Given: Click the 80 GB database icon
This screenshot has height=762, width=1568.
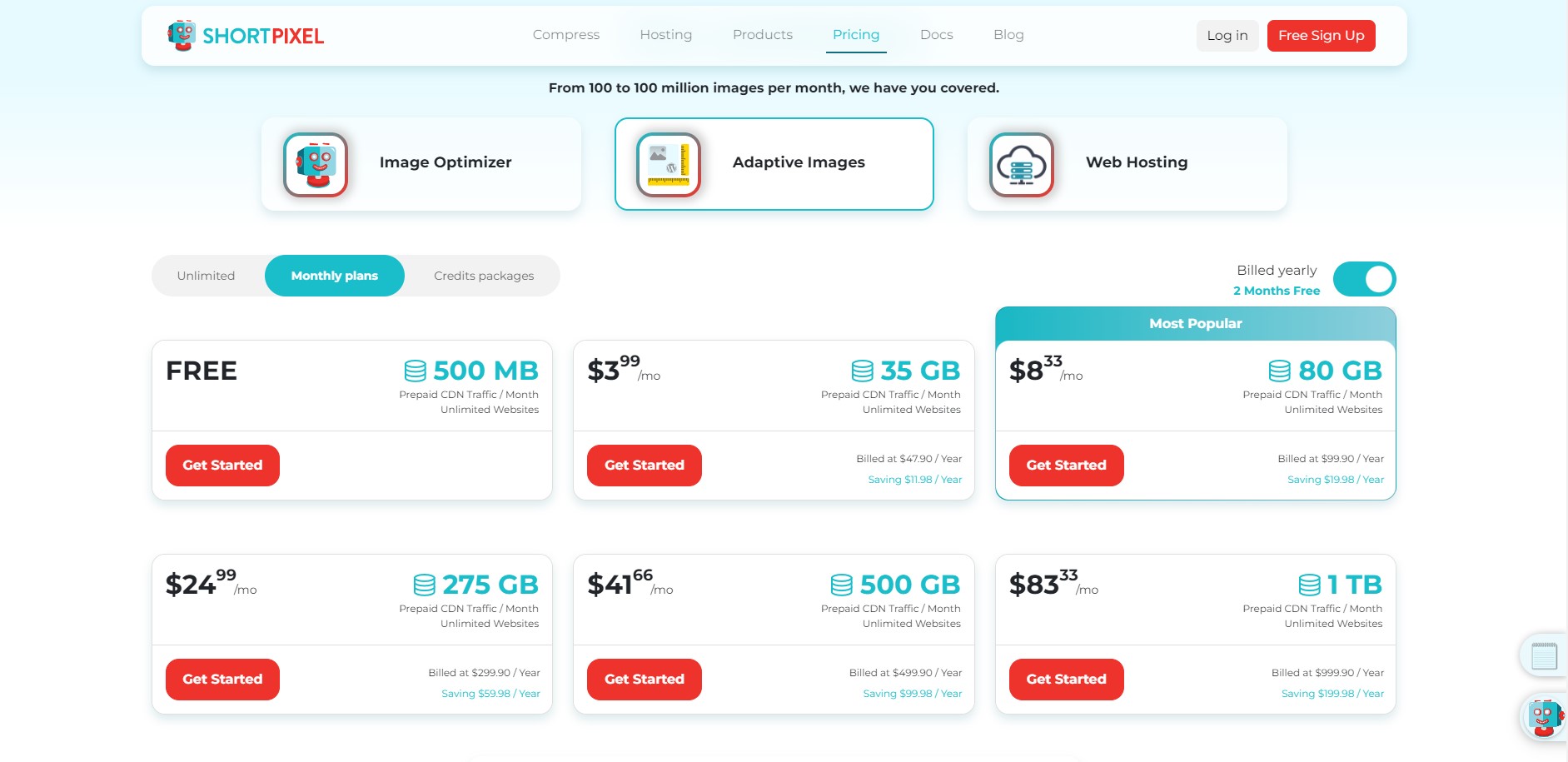Looking at the screenshot, I should click(x=1280, y=371).
